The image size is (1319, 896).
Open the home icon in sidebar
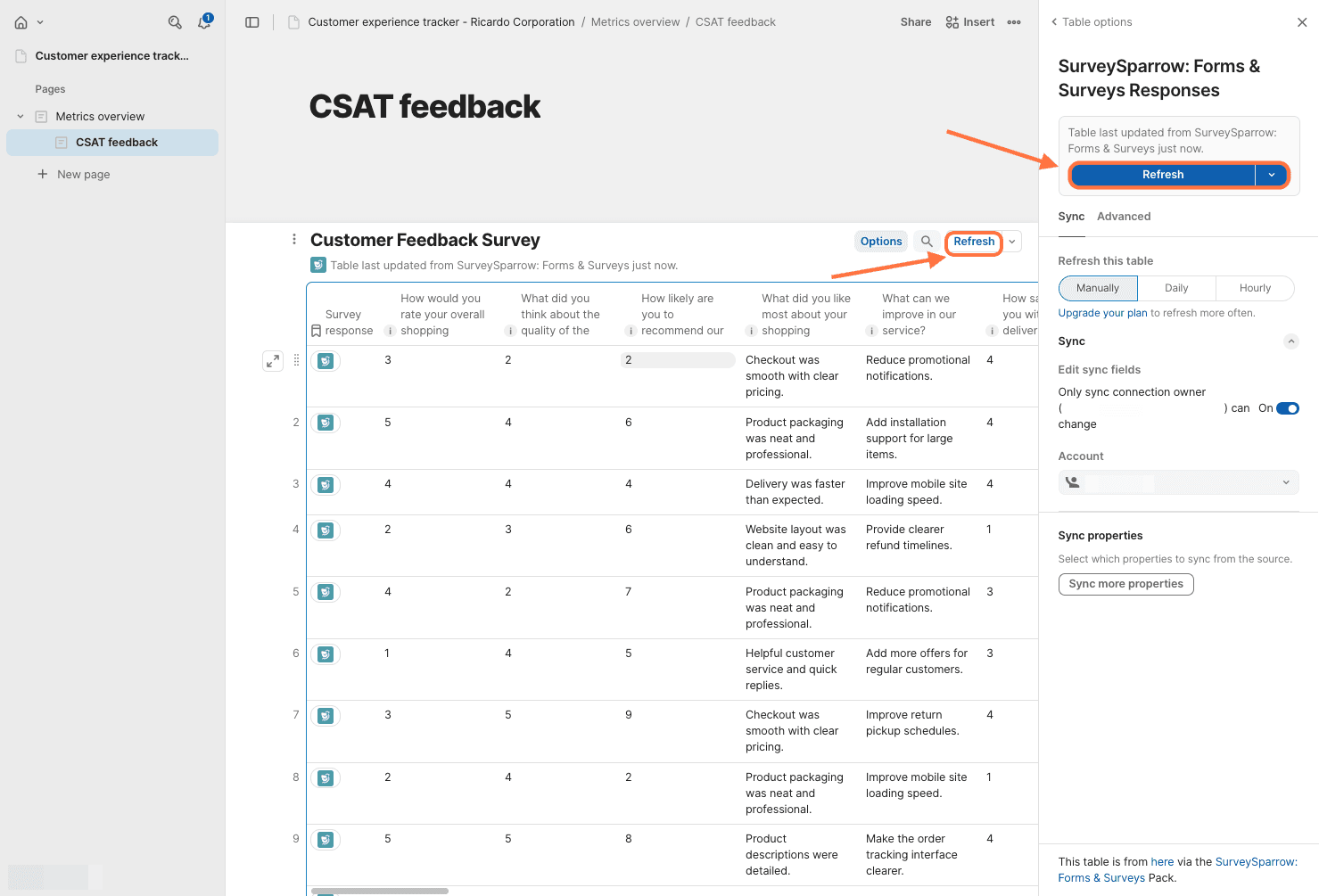pos(21,22)
